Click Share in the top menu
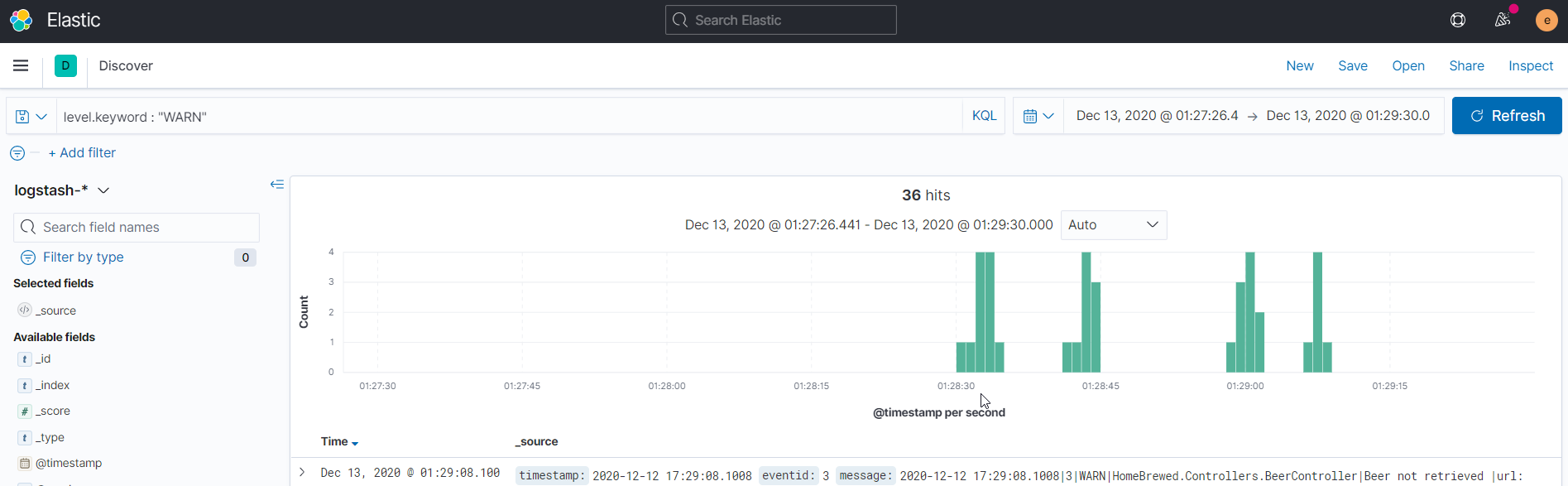Viewport: 1568px width, 486px height. coord(1466,65)
